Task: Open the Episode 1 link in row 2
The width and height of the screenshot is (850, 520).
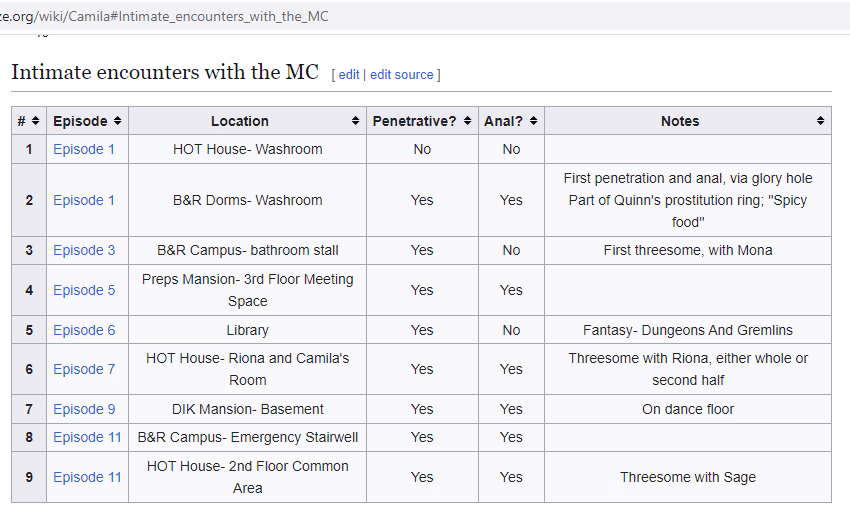Action: point(84,200)
